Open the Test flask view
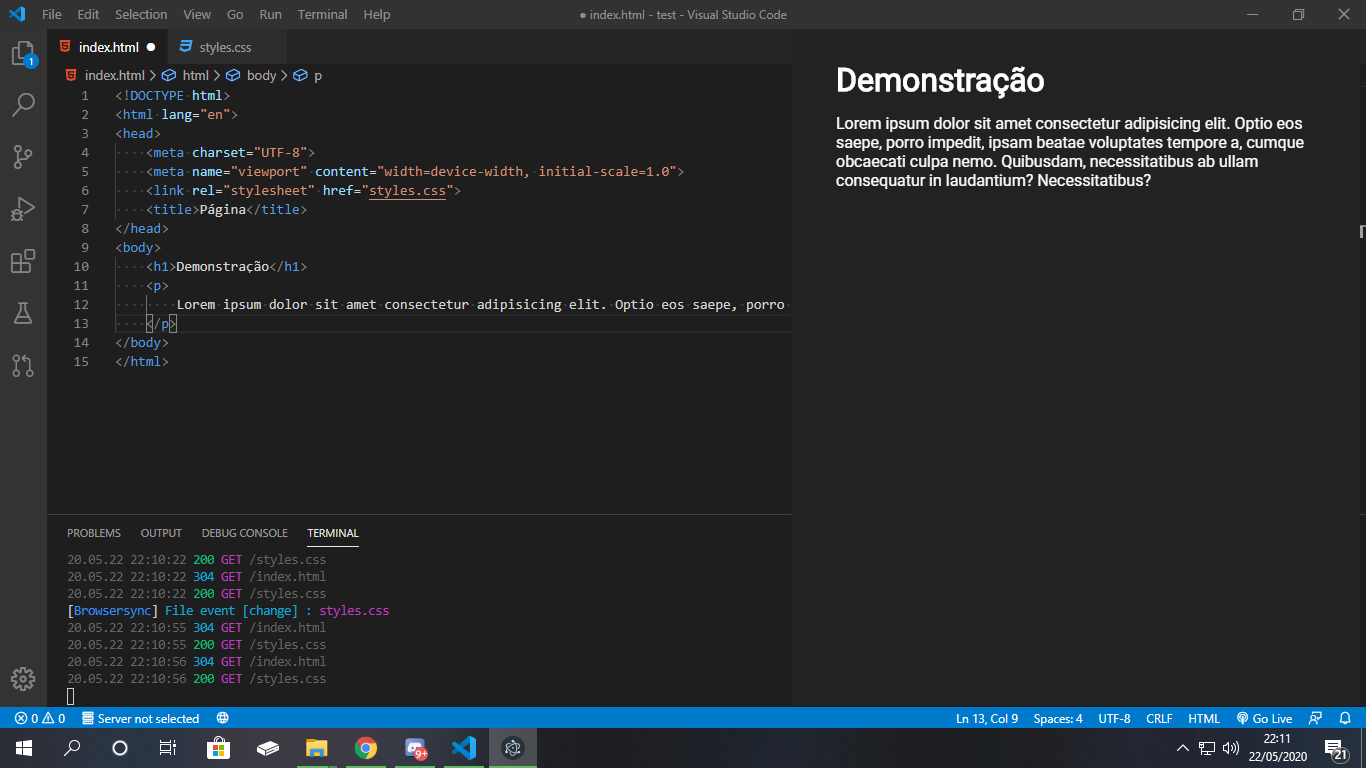This screenshot has width=1366, height=768. pyautogui.click(x=23, y=313)
